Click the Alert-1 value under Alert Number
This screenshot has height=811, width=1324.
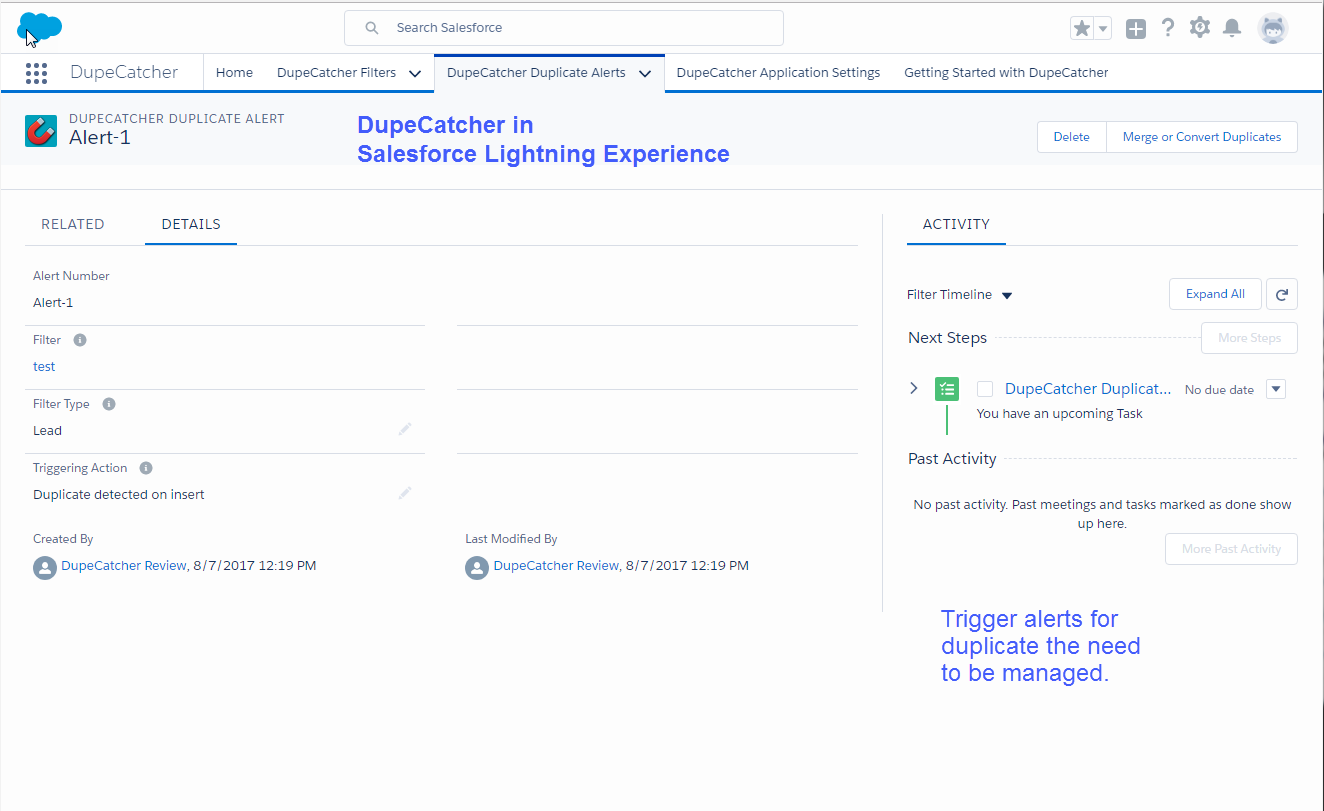point(53,302)
